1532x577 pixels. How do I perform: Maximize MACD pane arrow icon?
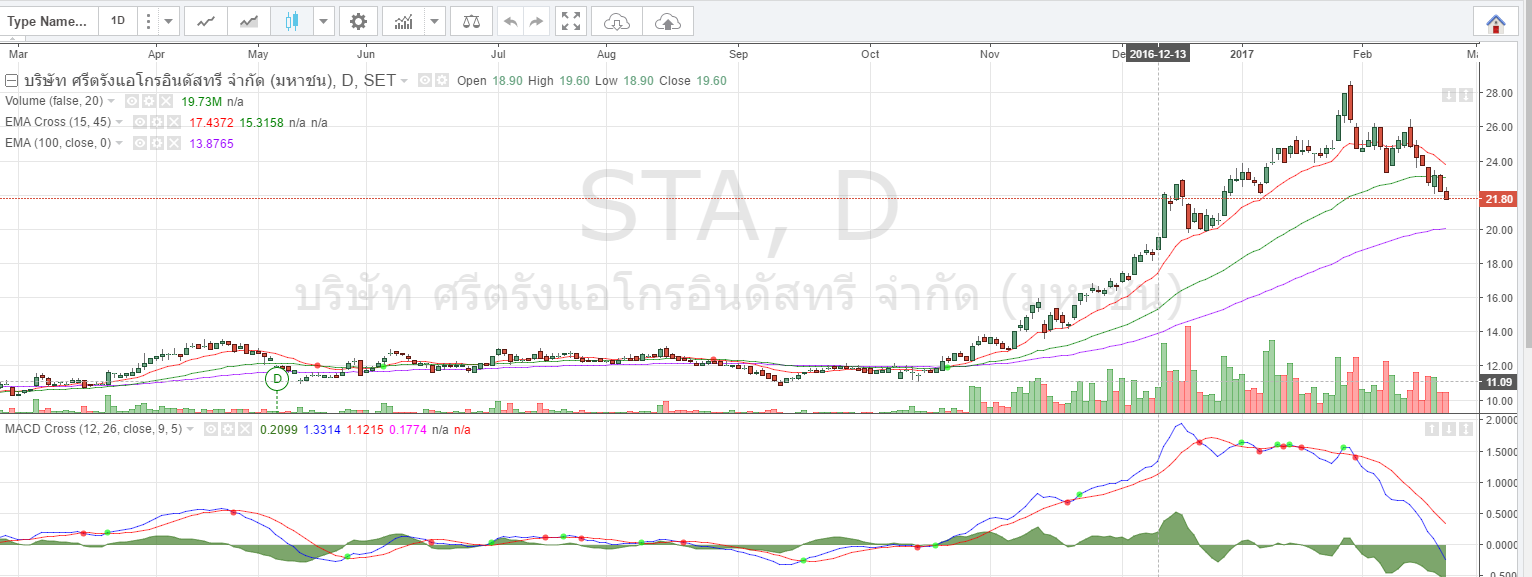tap(1465, 428)
